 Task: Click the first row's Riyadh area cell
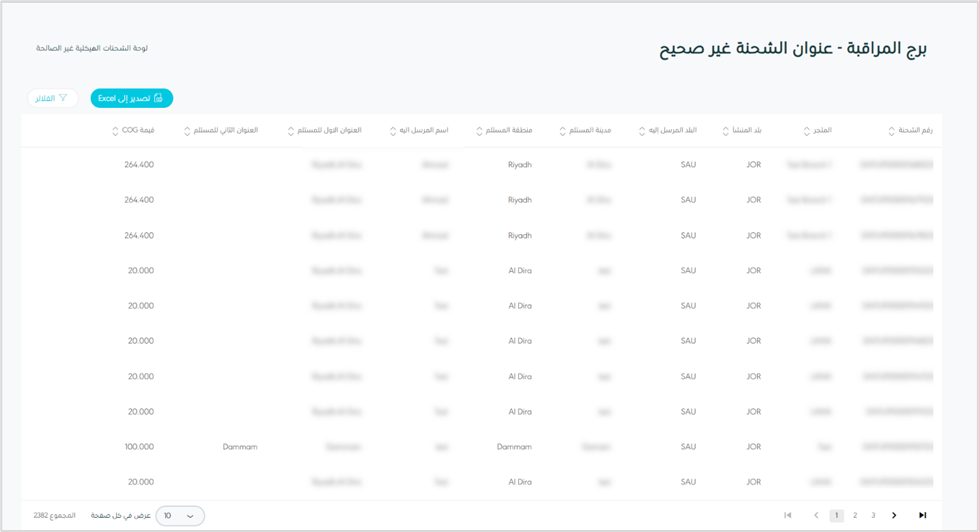click(520, 164)
